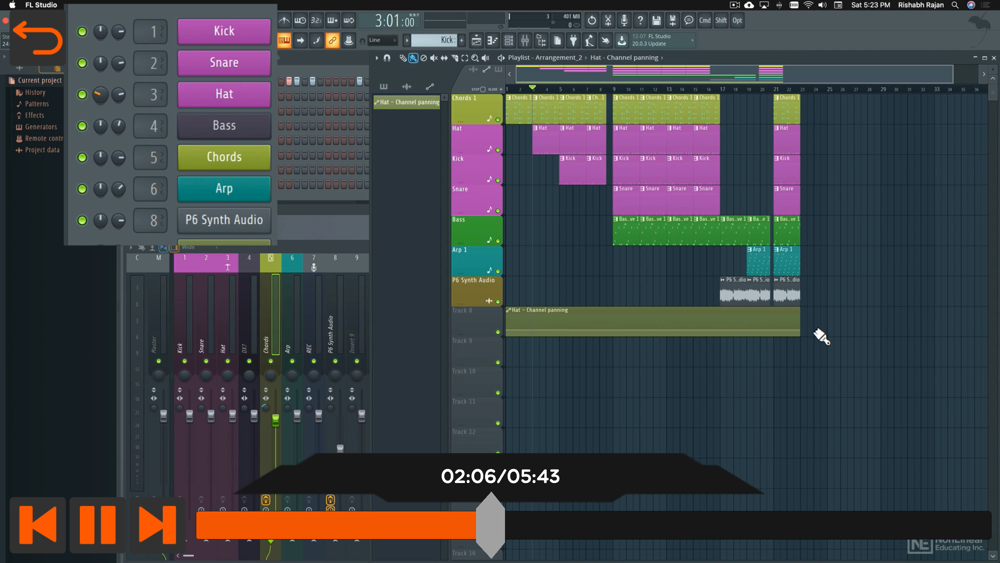Switch picker to the patterns tab
The image size is (1000, 563).
point(383,87)
